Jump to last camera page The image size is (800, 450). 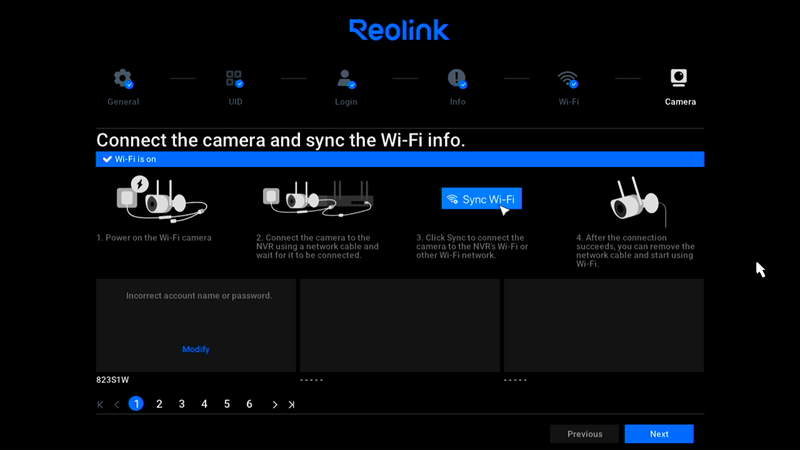pyautogui.click(x=291, y=405)
